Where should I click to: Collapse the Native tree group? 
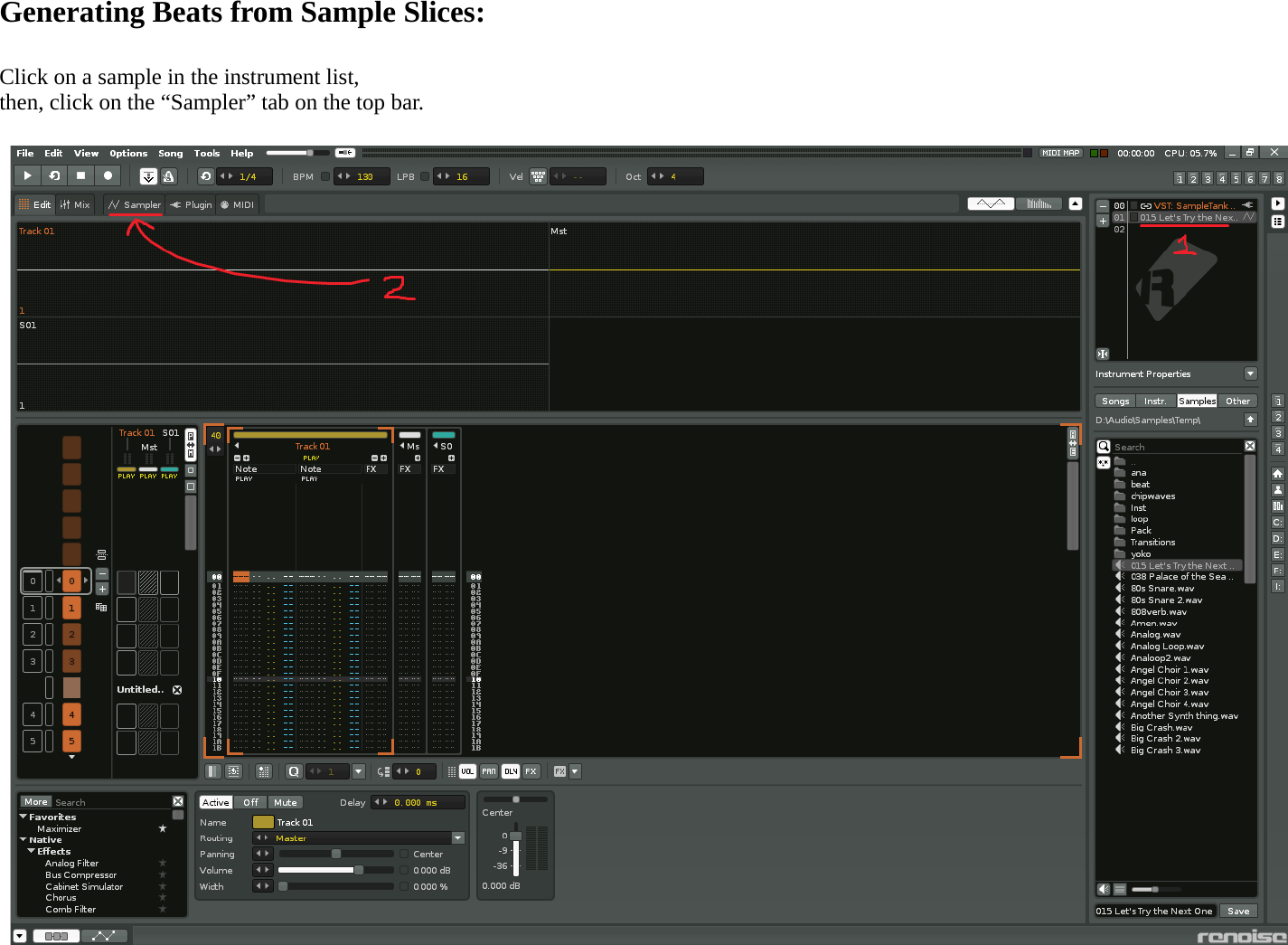(24, 840)
